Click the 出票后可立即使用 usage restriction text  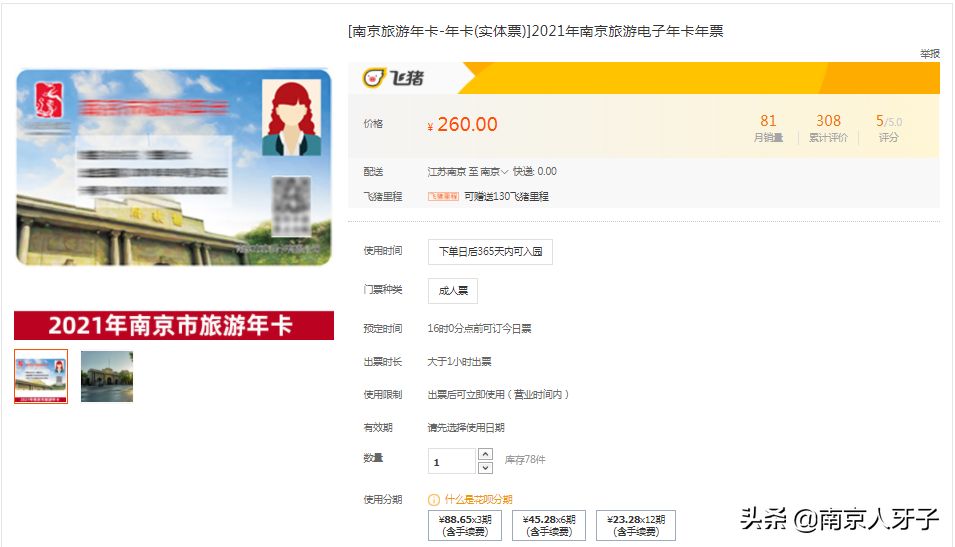tap(498, 395)
